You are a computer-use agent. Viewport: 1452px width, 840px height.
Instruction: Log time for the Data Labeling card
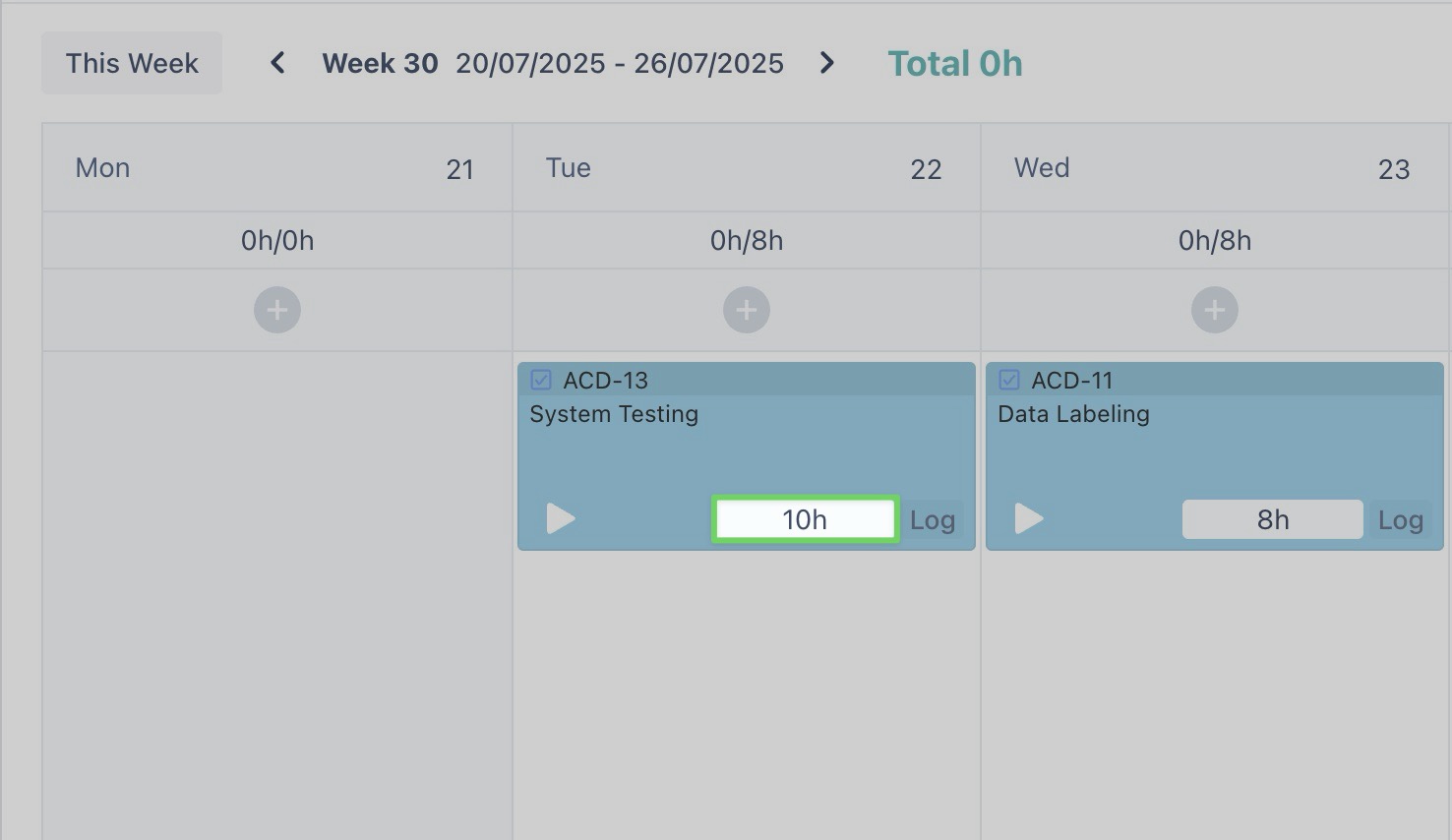pos(1400,520)
